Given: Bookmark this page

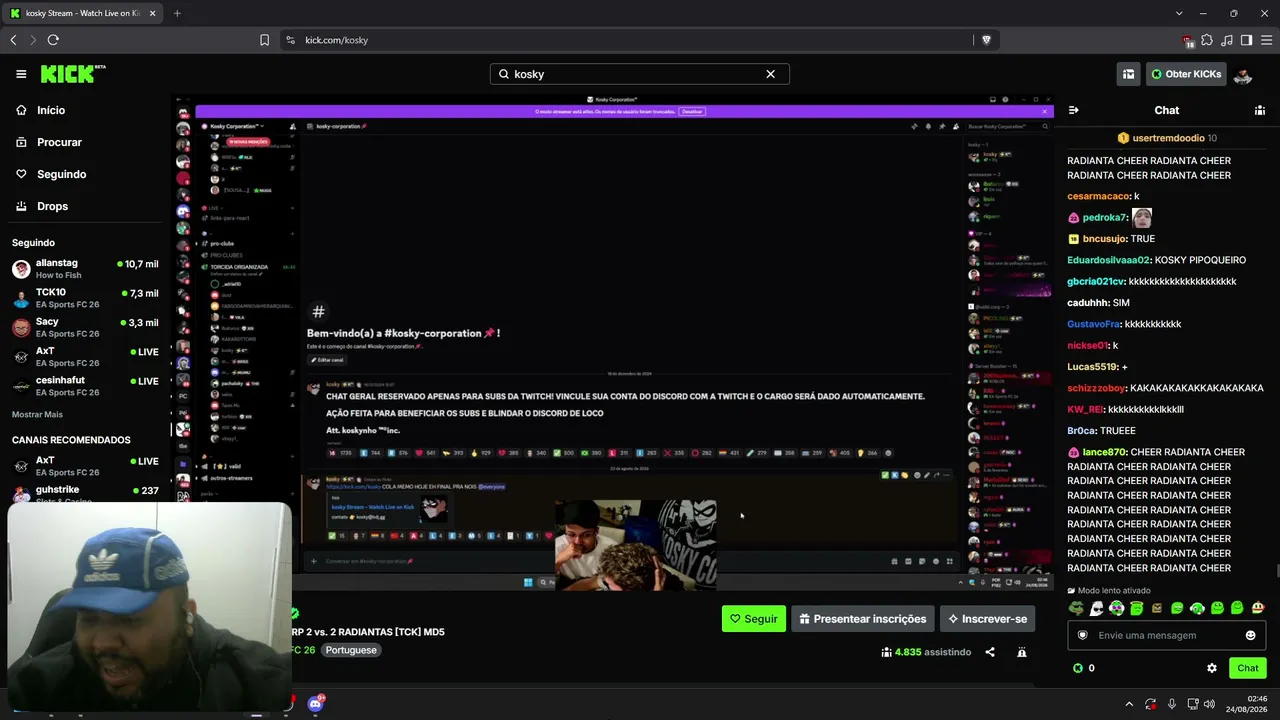Looking at the screenshot, I should click(x=264, y=40).
